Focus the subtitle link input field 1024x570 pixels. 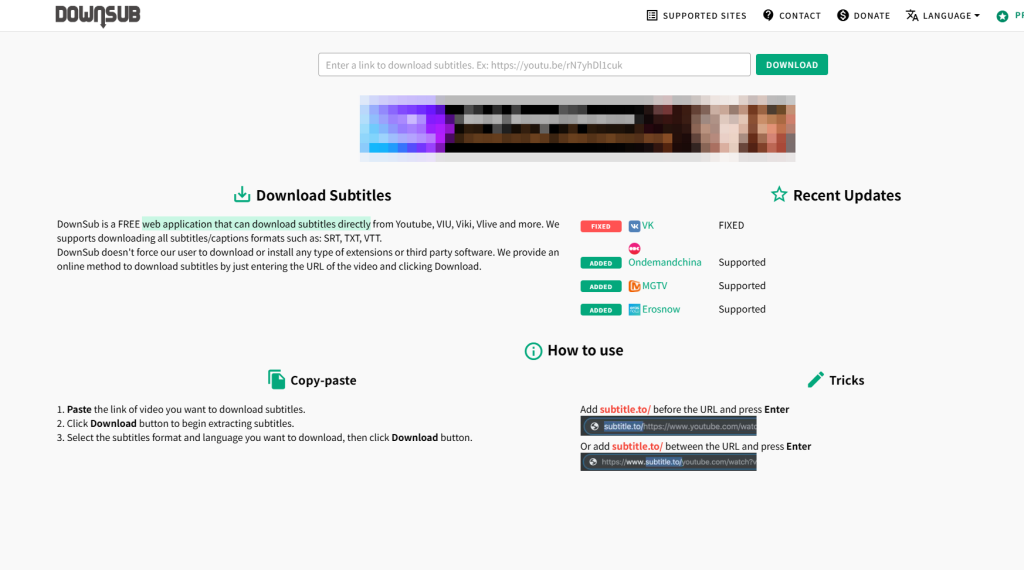tap(534, 65)
